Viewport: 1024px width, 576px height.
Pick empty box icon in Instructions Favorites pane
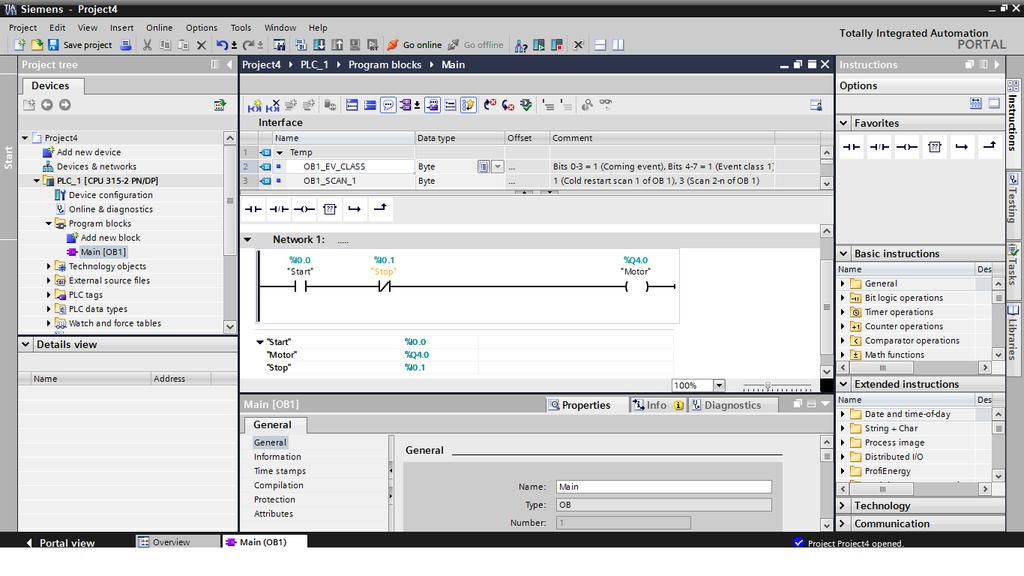pos(935,147)
